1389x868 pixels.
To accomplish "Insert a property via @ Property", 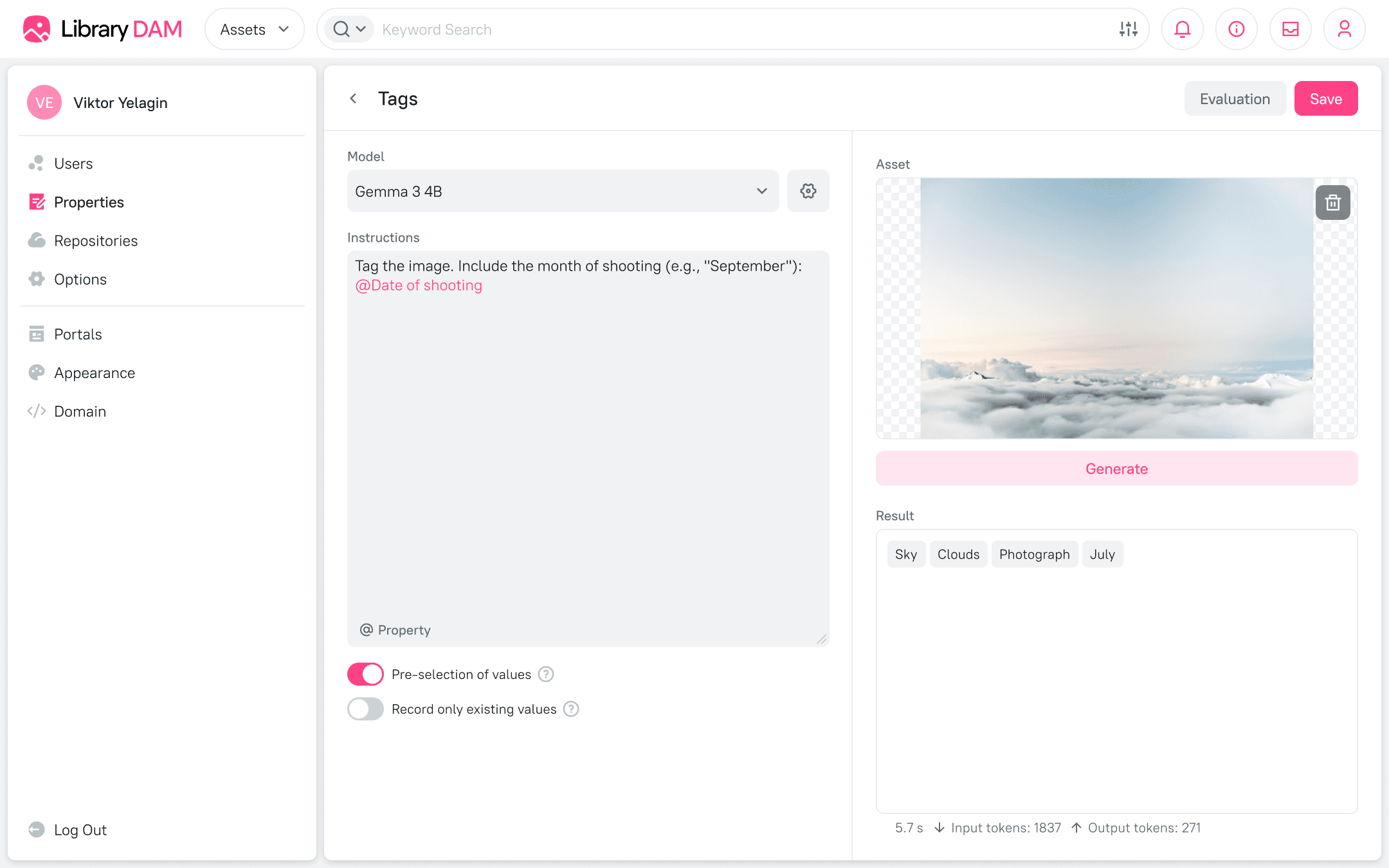I will click(x=395, y=630).
